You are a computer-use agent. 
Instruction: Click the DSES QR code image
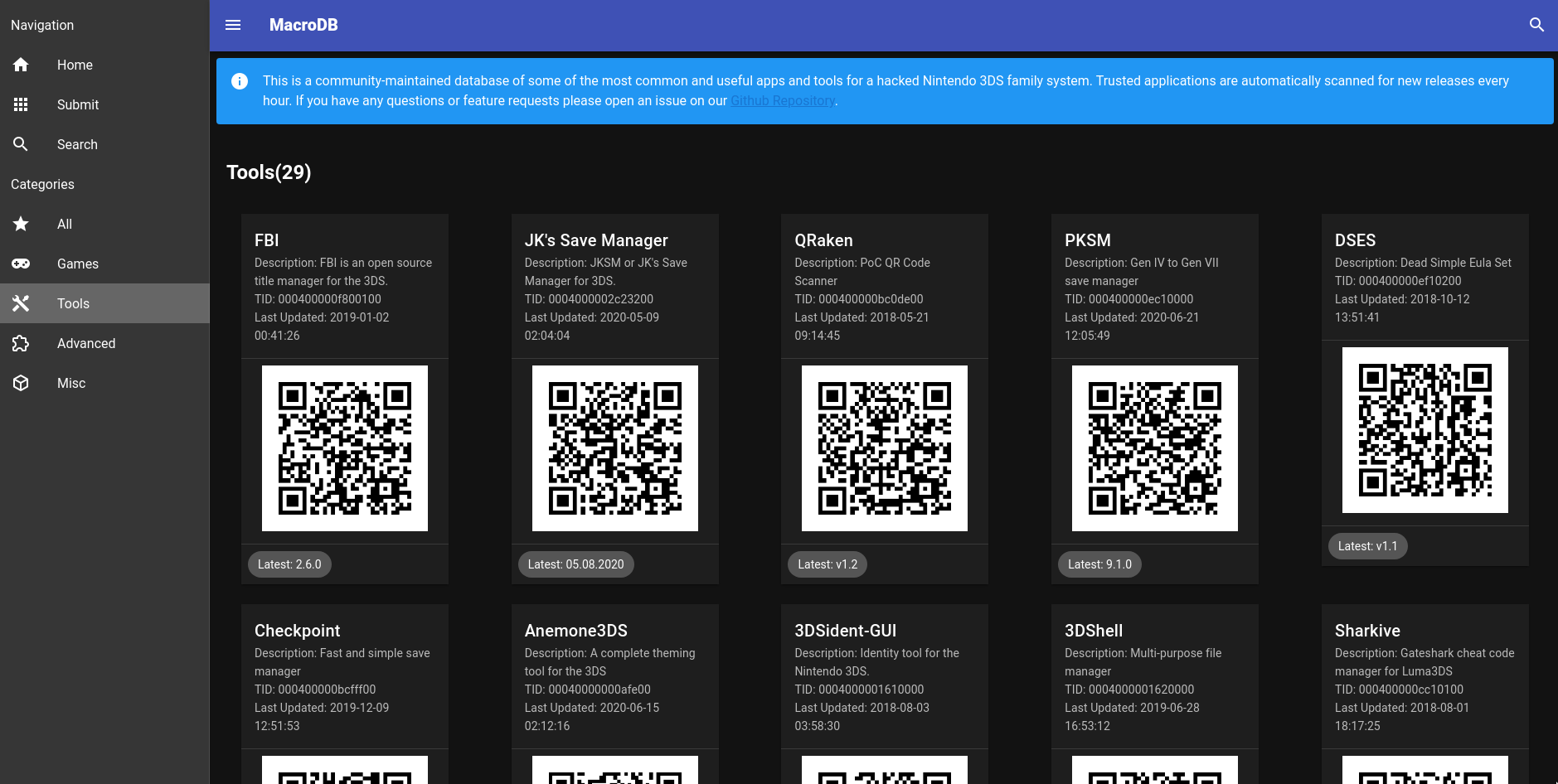1425,430
